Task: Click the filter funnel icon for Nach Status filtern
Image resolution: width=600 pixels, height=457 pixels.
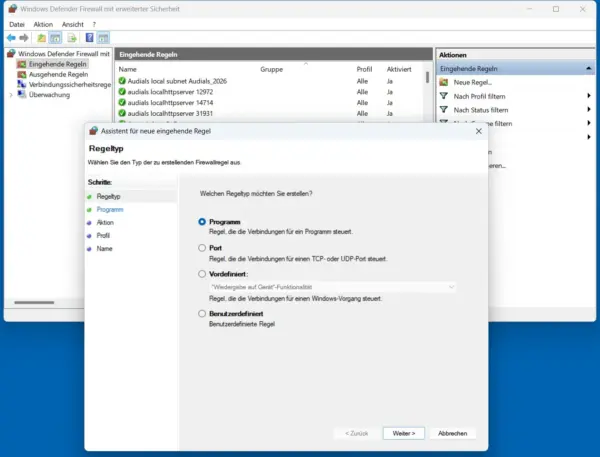Action: pyautogui.click(x=444, y=110)
